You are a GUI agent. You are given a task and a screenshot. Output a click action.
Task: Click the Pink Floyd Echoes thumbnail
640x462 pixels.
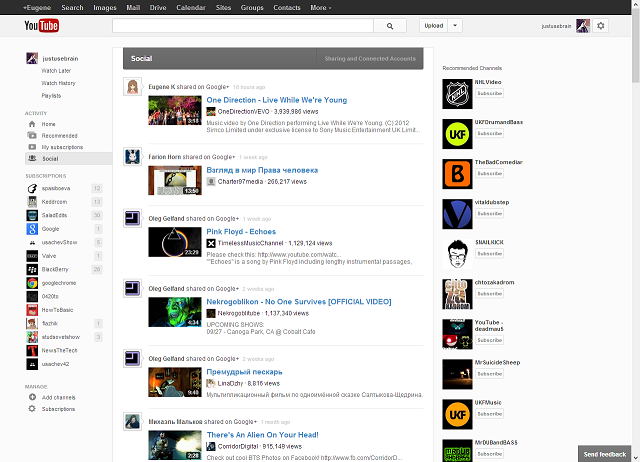click(175, 242)
